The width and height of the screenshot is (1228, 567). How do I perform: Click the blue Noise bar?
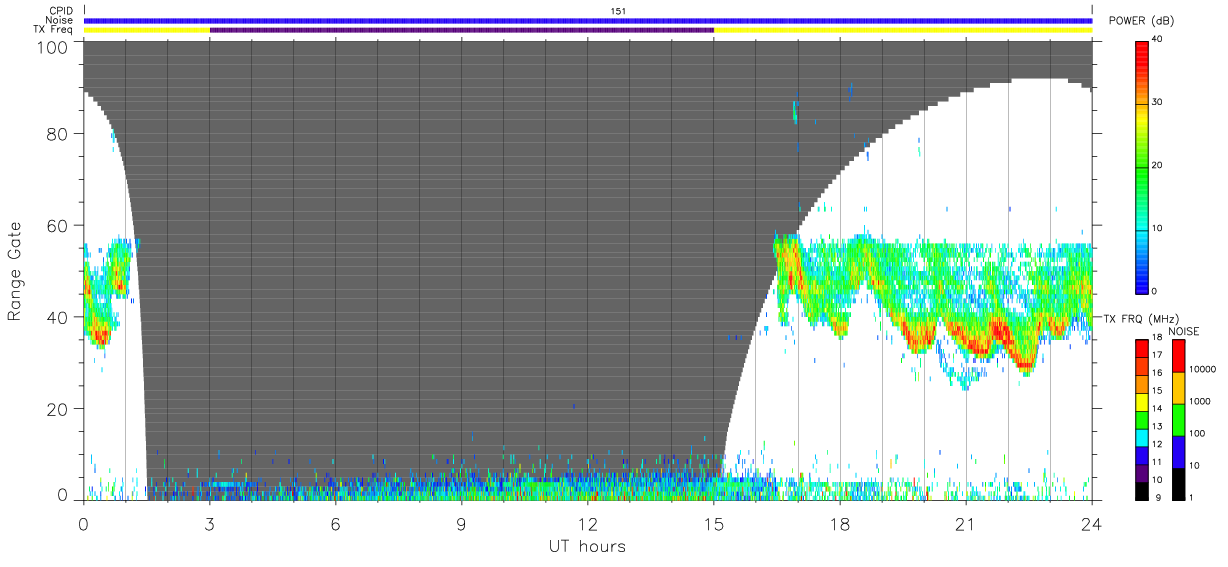pyautogui.click(x=588, y=20)
